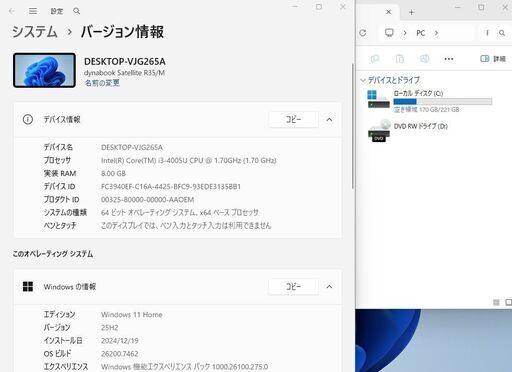Click Paste icon in Explorer toolbar
Screen dimensions: 512x372
(400, 59)
